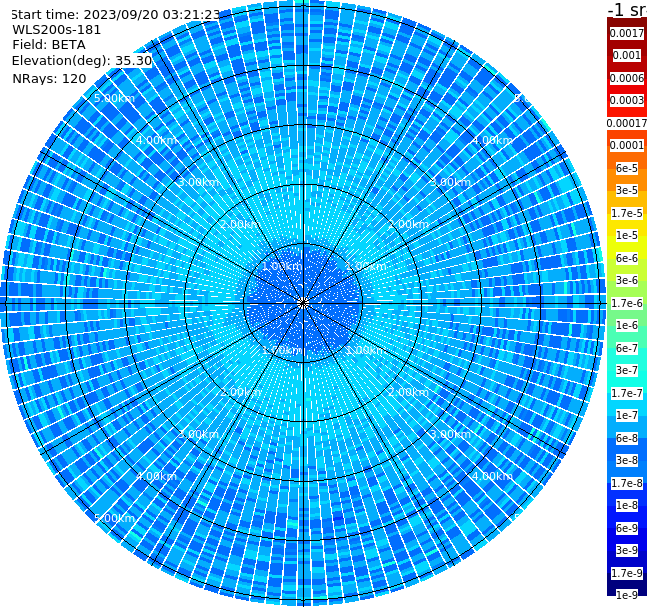Click the scan origin at the plot center

coord(303,303)
